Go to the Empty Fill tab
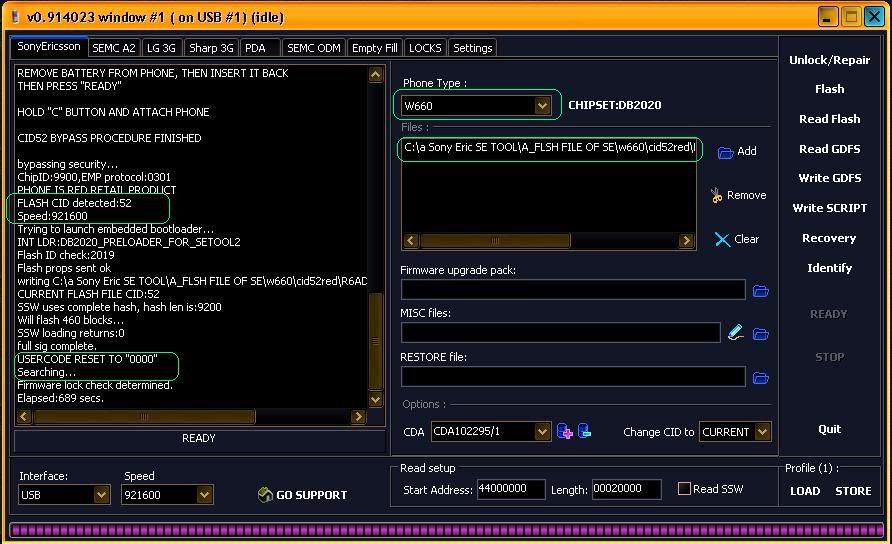Viewport: 892px width, 544px height. pyautogui.click(x=375, y=48)
